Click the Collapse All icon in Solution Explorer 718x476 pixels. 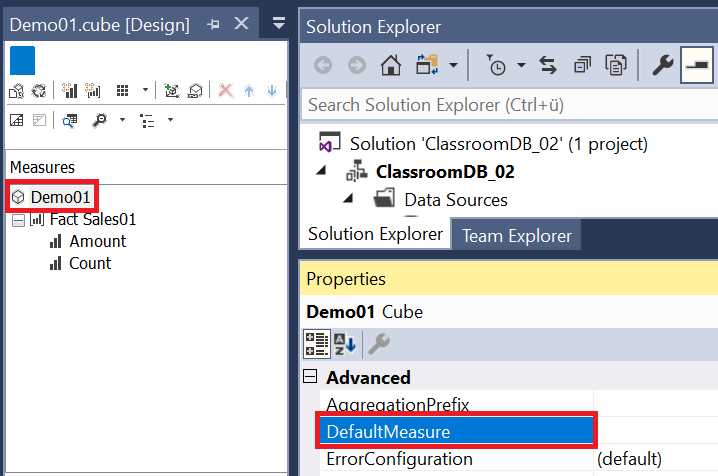coord(582,66)
